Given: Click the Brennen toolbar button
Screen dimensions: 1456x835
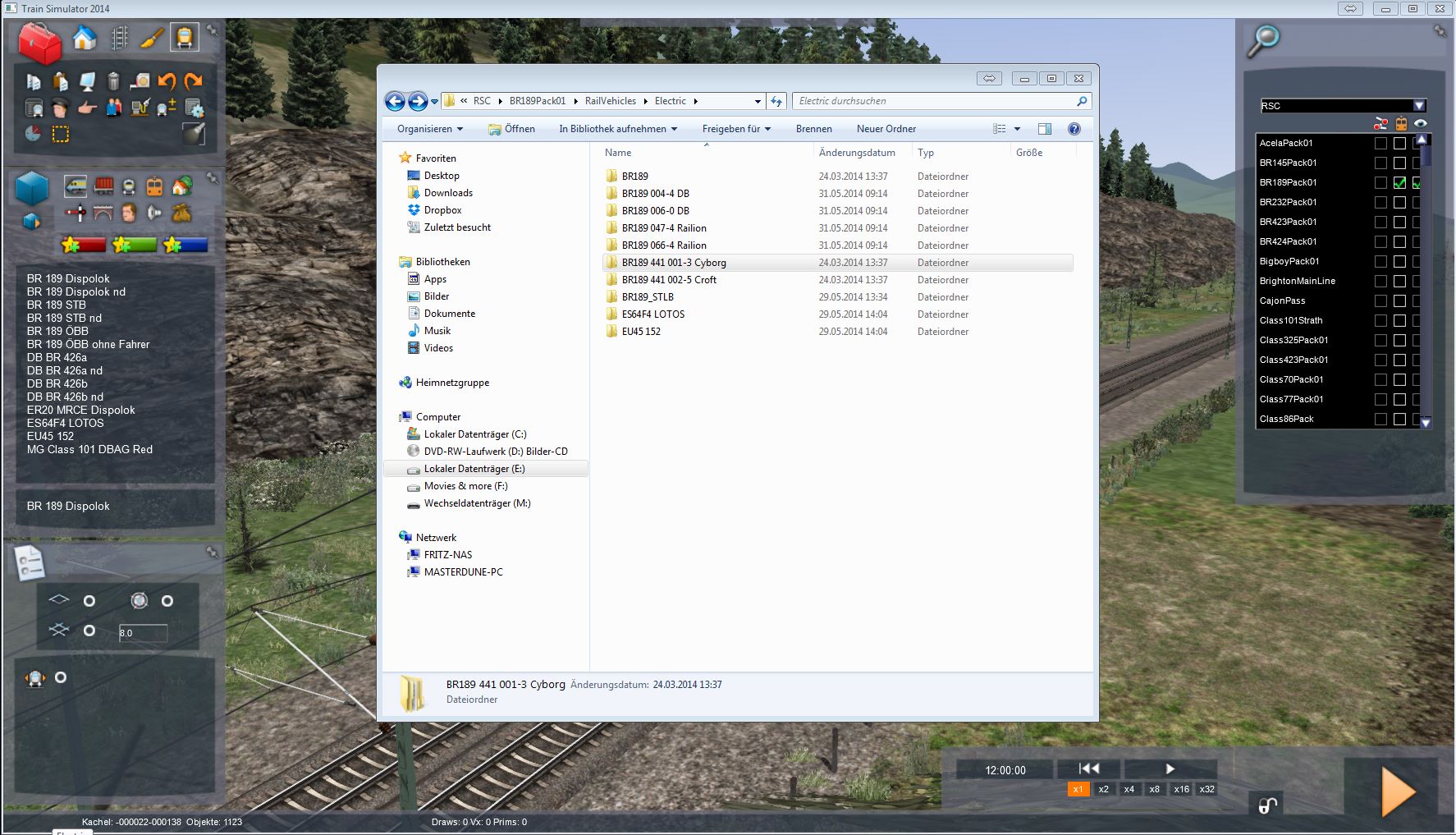Looking at the screenshot, I should click(814, 129).
